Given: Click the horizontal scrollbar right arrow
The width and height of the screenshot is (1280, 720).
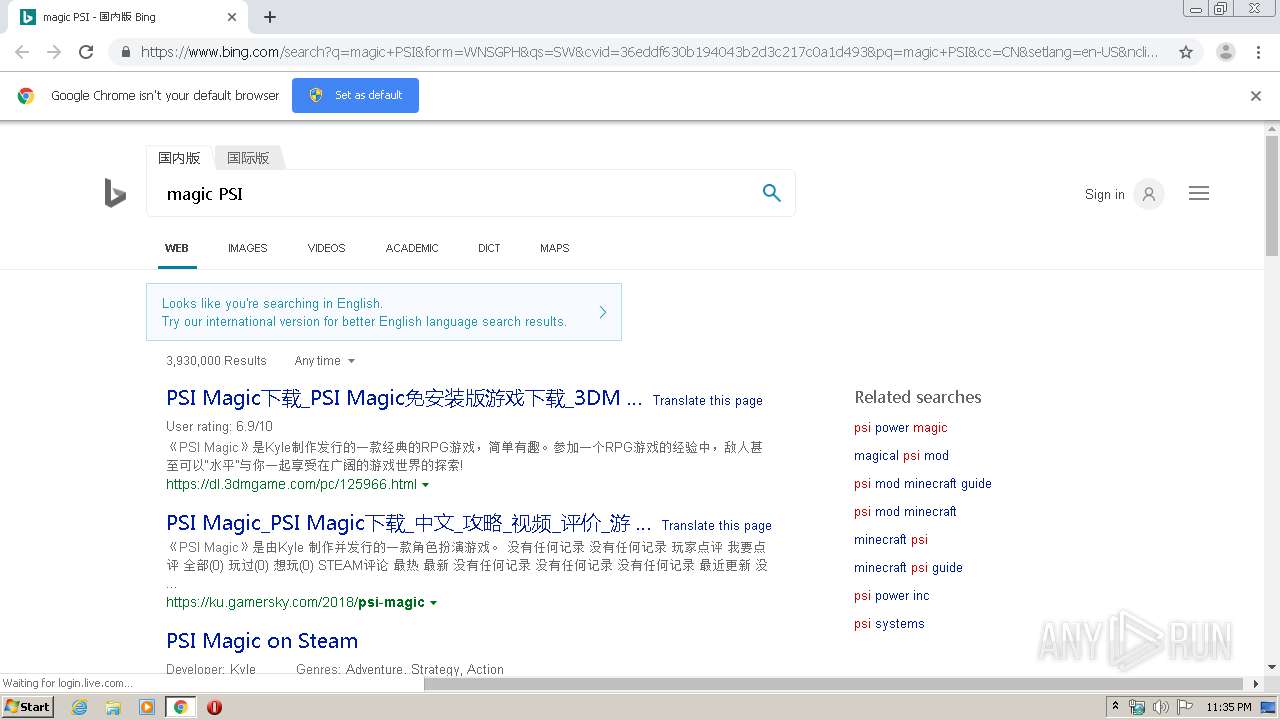Looking at the screenshot, I should coord(1256,684).
